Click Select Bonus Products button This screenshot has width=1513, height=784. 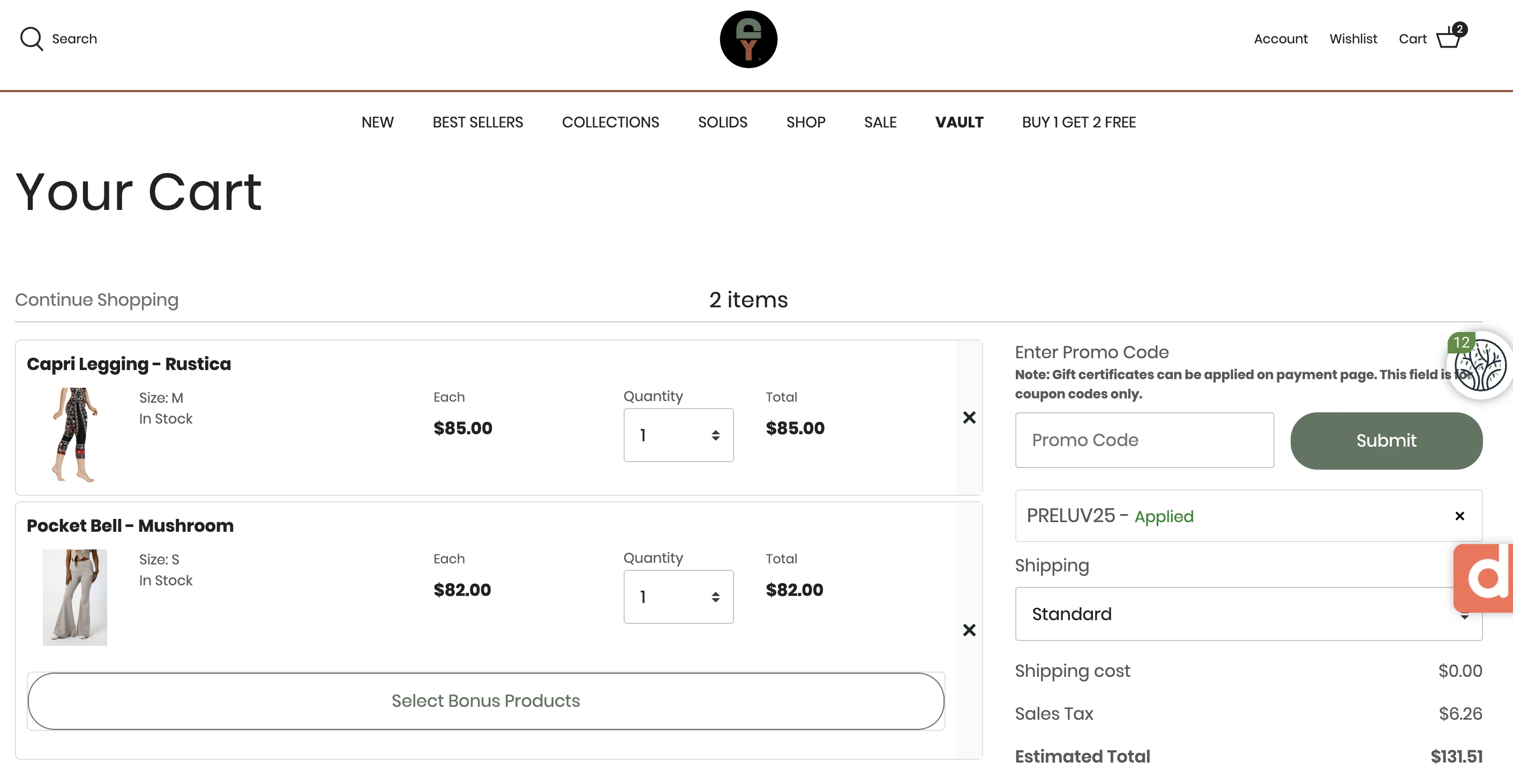pyautogui.click(x=486, y=700)
